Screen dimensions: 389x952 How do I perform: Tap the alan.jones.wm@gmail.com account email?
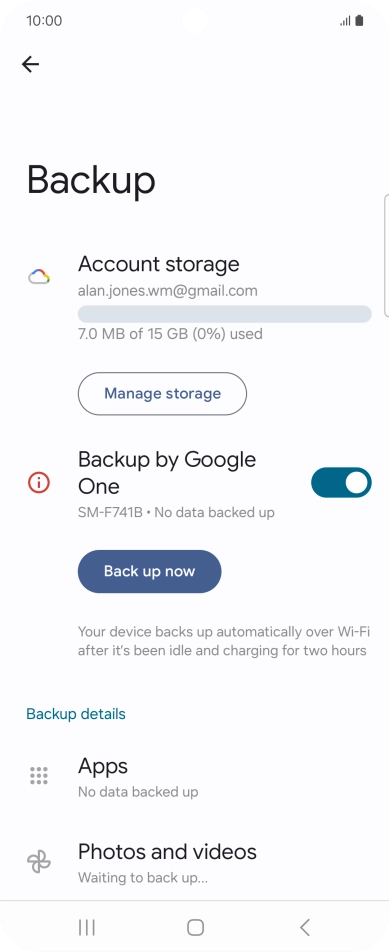click(167, 291)
